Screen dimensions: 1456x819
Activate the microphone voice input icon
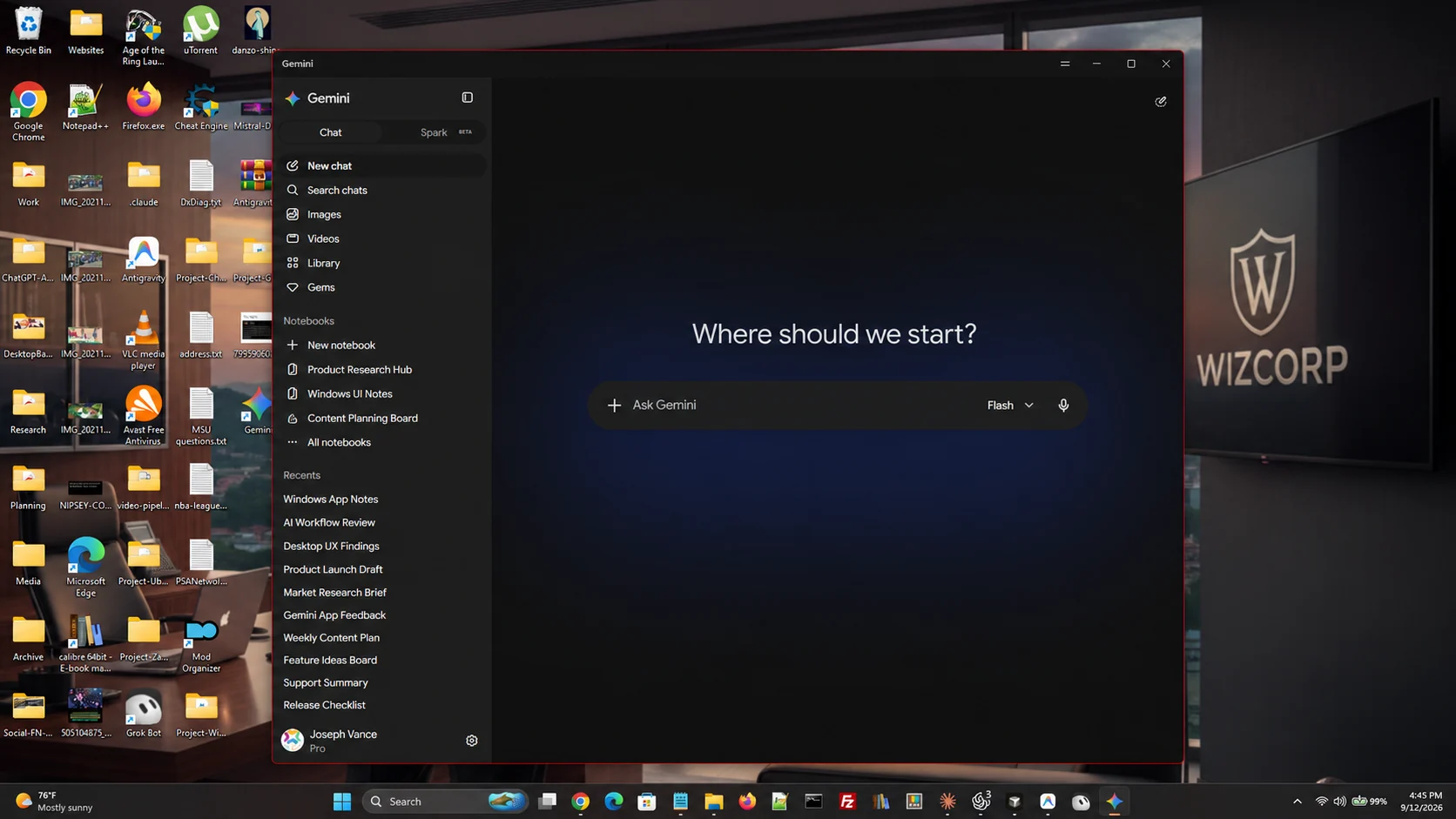point(1063,405)
